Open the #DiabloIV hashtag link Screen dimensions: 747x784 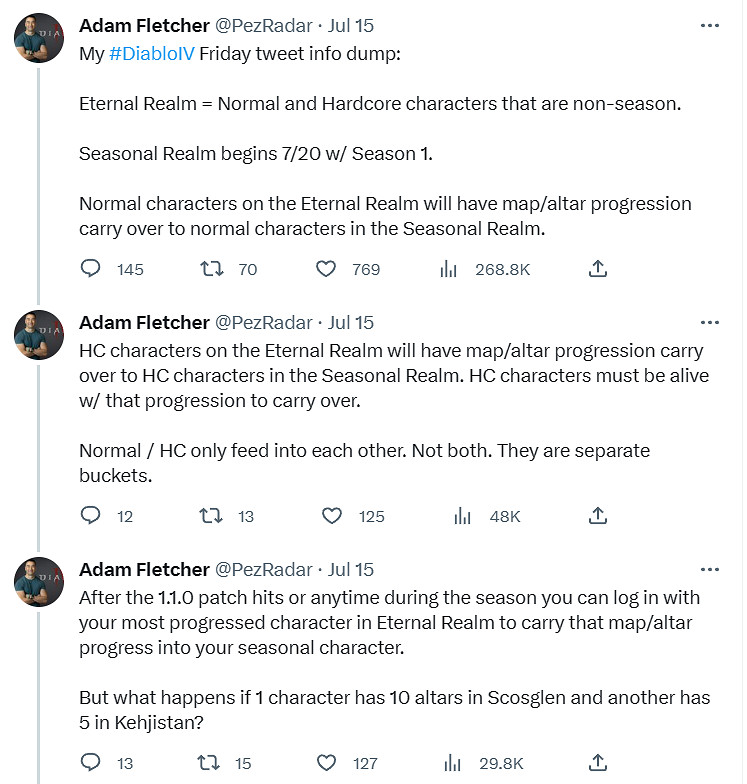pyautogui.click(x=151, y=53)
